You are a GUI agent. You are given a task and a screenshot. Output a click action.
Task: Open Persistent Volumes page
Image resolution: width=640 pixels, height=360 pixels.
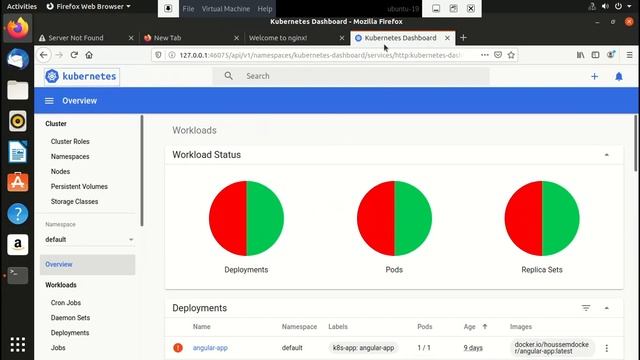79,187
